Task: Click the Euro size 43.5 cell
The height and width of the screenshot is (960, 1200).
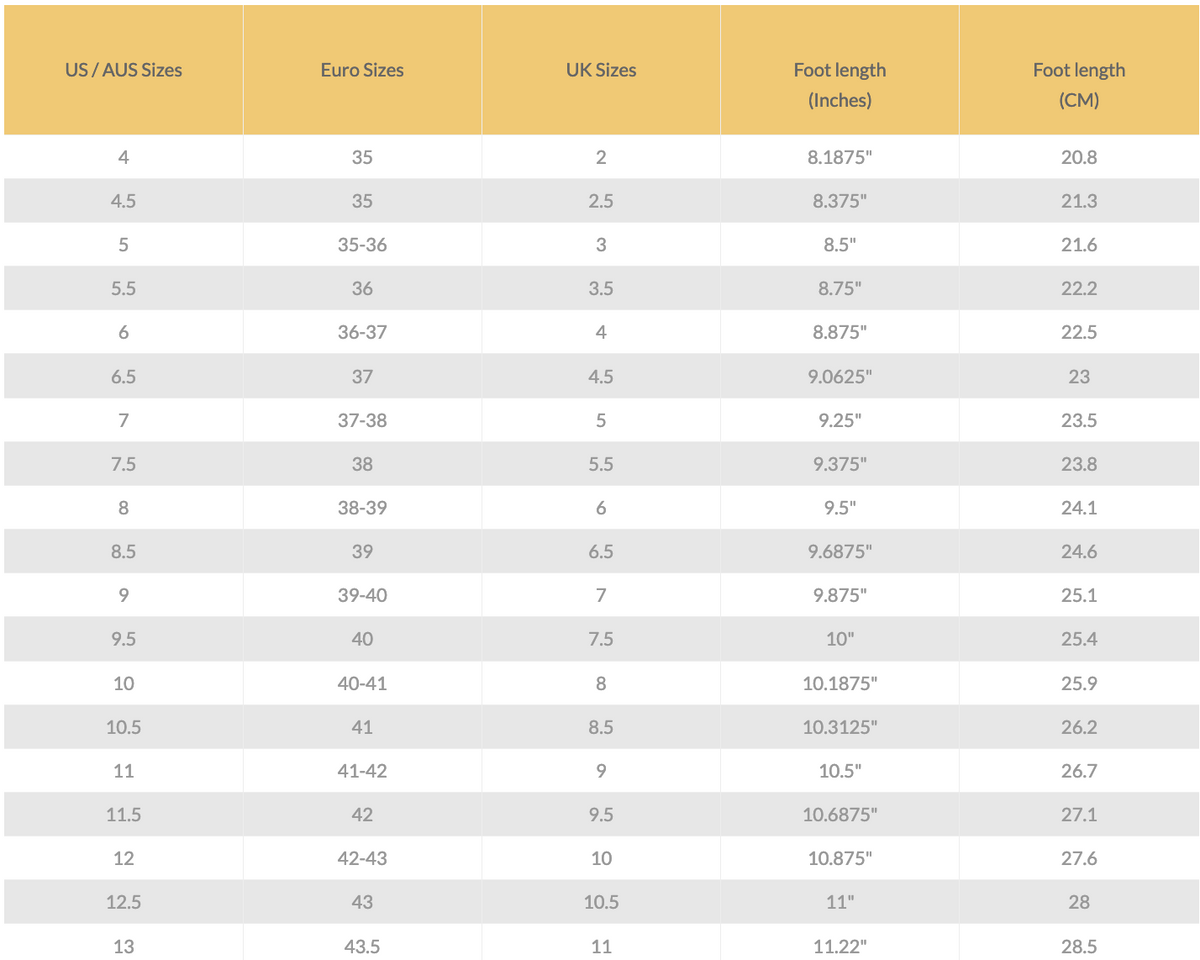Action: 362,945
